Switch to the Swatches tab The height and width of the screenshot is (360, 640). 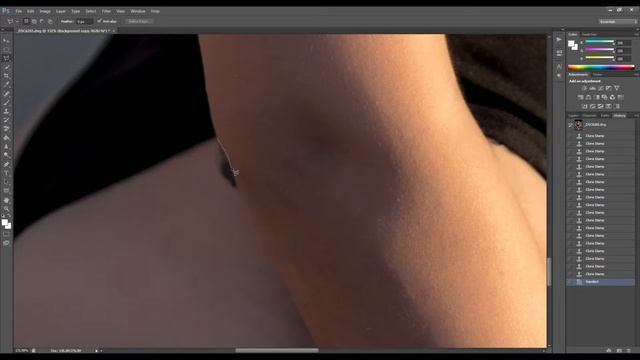(589, 35)
